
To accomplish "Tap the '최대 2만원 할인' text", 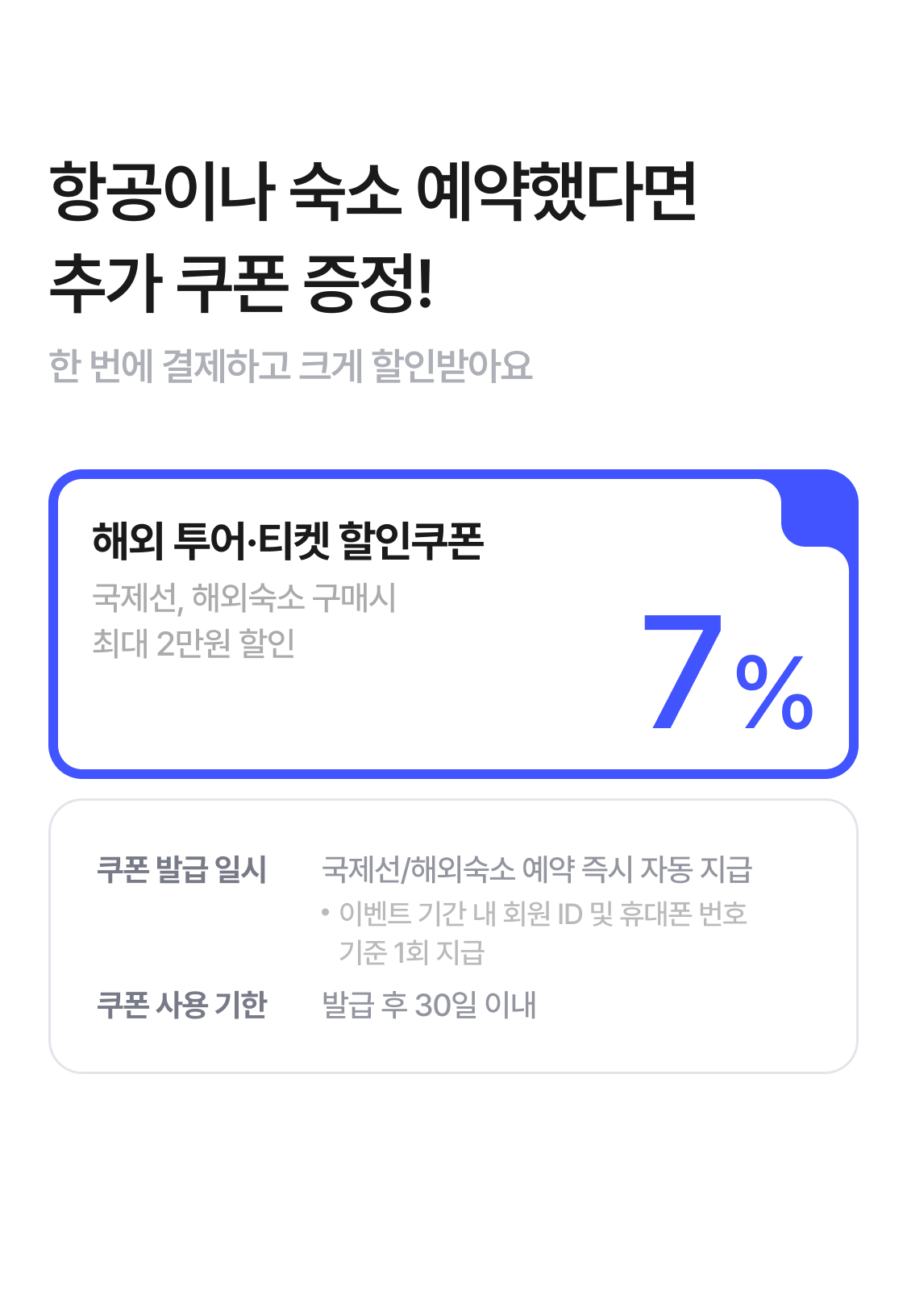I will coord(193,643).
